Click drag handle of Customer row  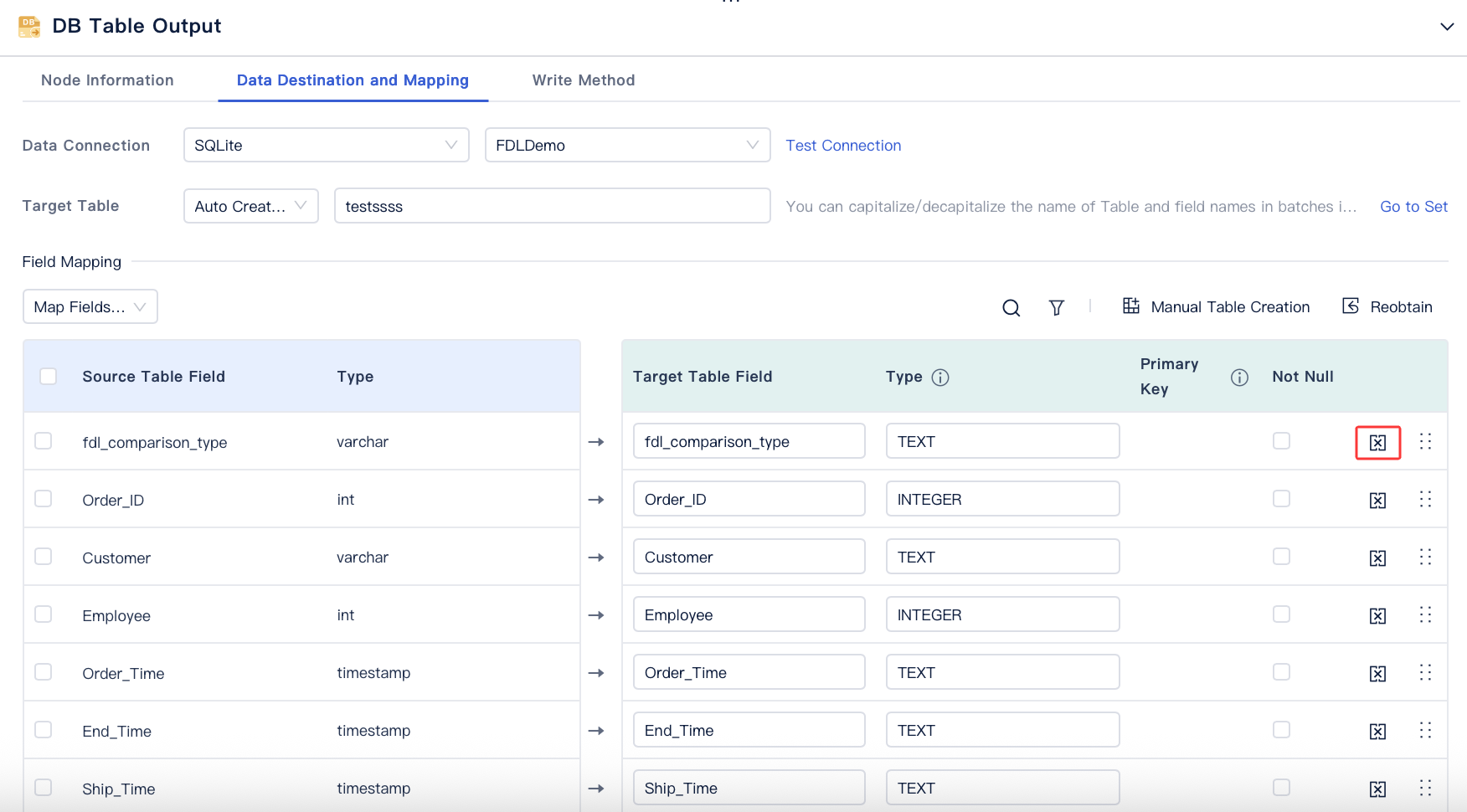tap(1425, 557)
